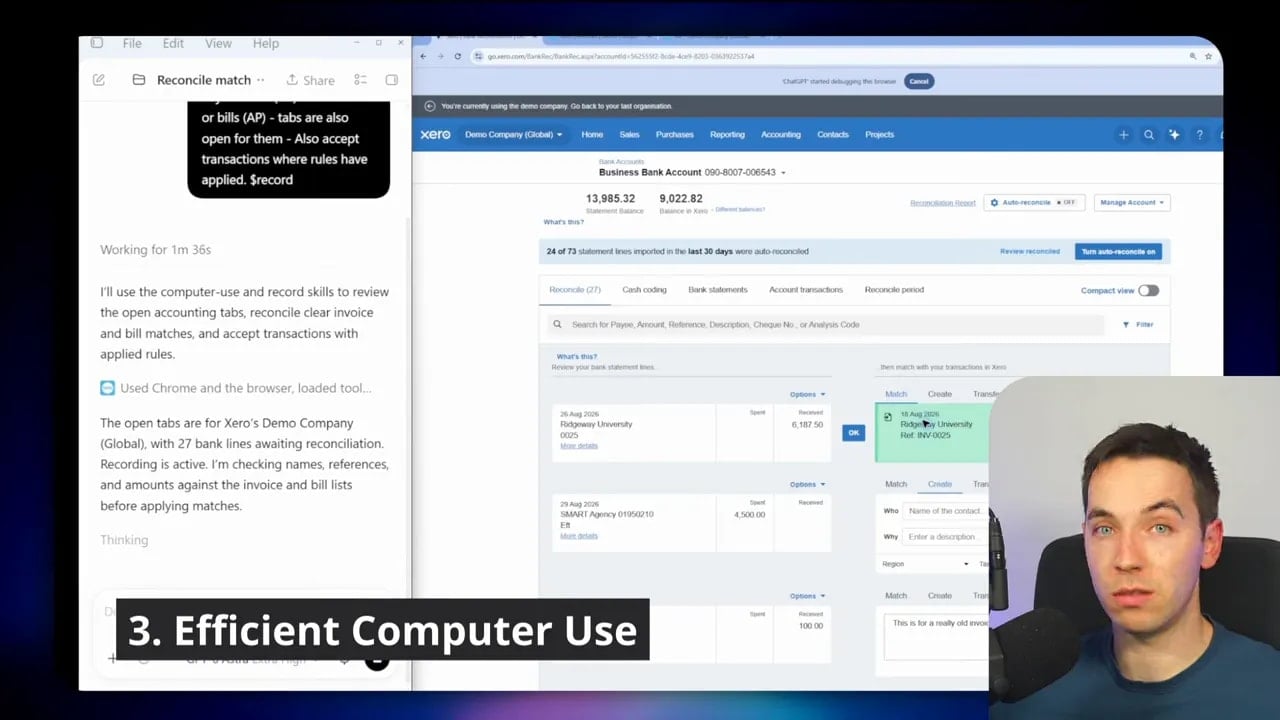Reload the Xero browser page
This screenshot has height=720, width=1280.
click(x=458, y=56)
